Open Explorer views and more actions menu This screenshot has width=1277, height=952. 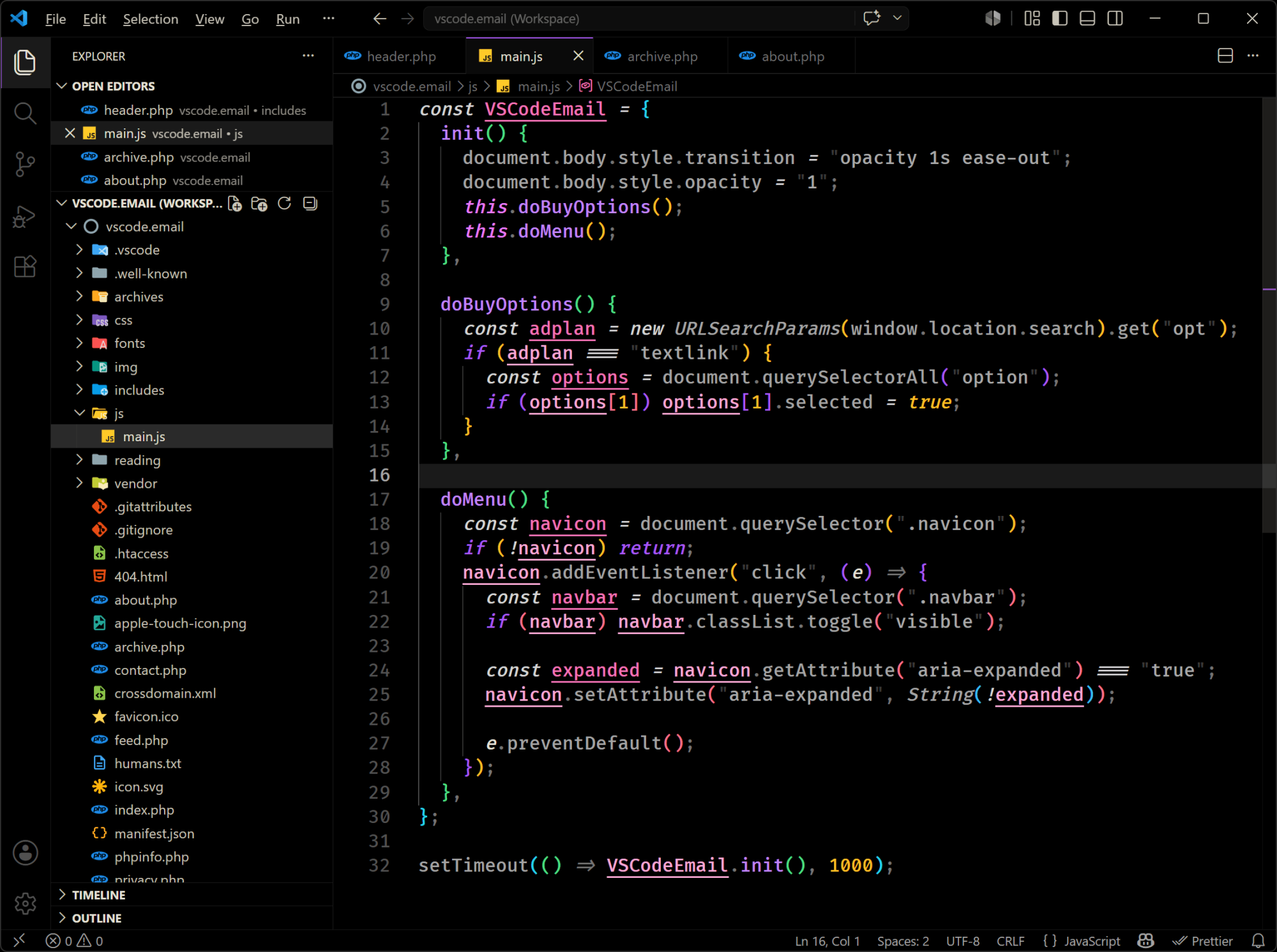[x=308, y=56]
